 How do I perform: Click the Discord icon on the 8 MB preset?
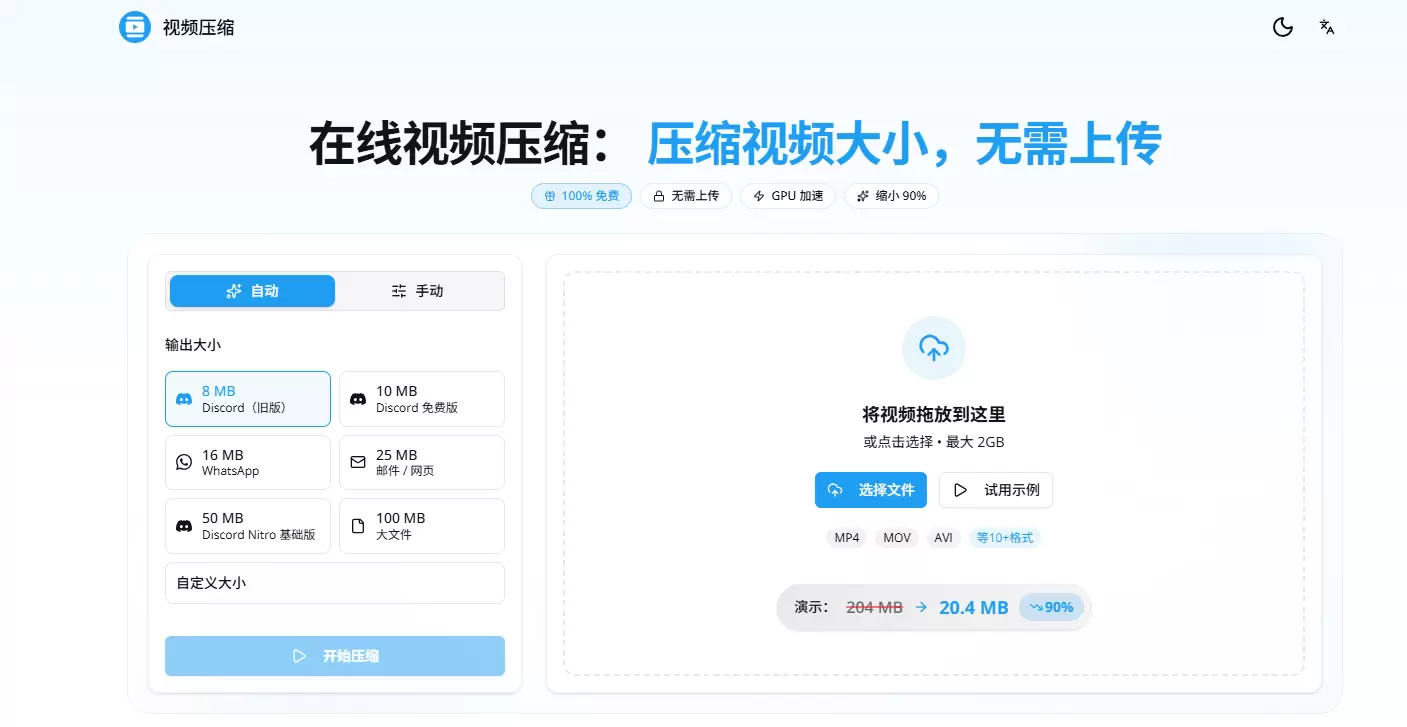click(183, 398)
